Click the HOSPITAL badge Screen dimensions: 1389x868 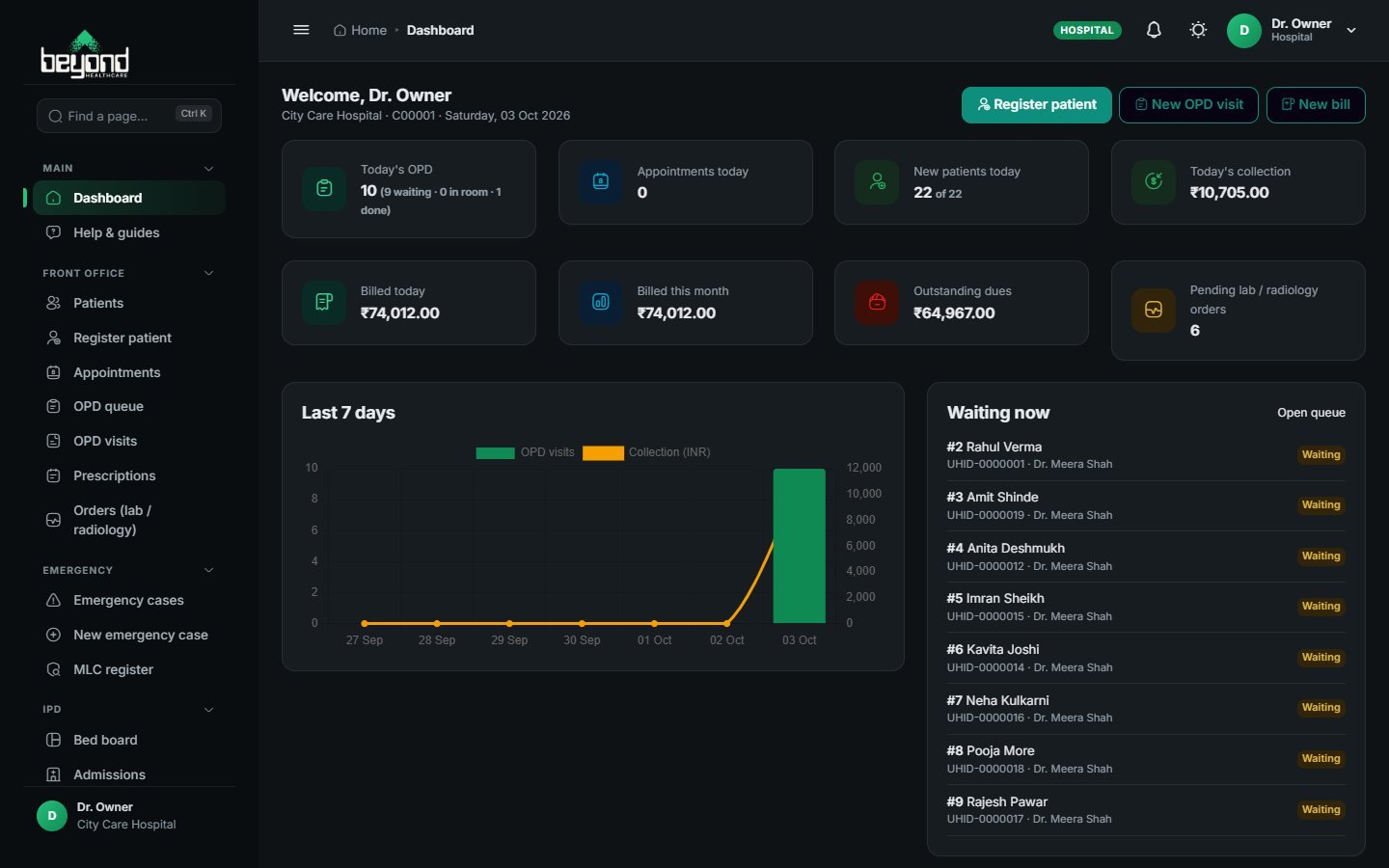(x=1087, y=30)
